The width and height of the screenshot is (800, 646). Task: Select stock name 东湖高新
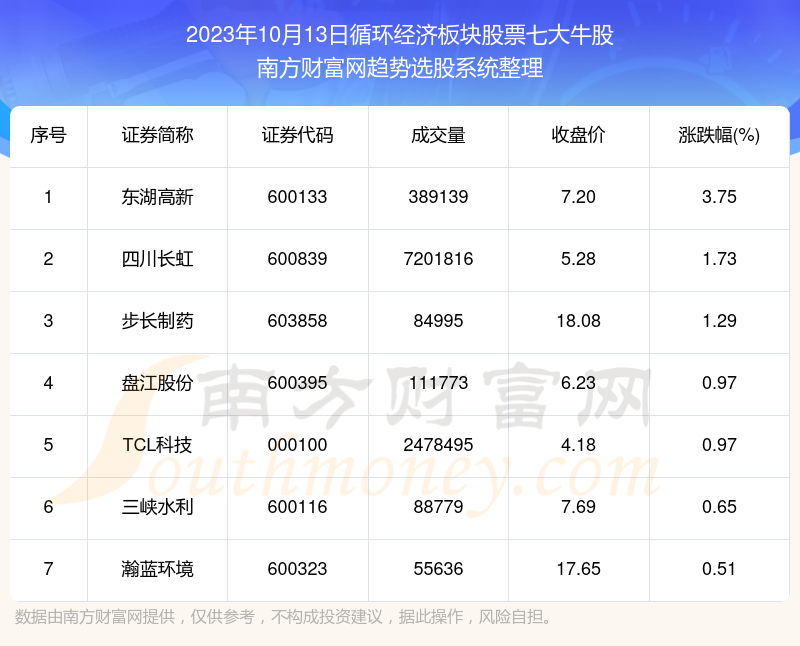pos(157,197)
